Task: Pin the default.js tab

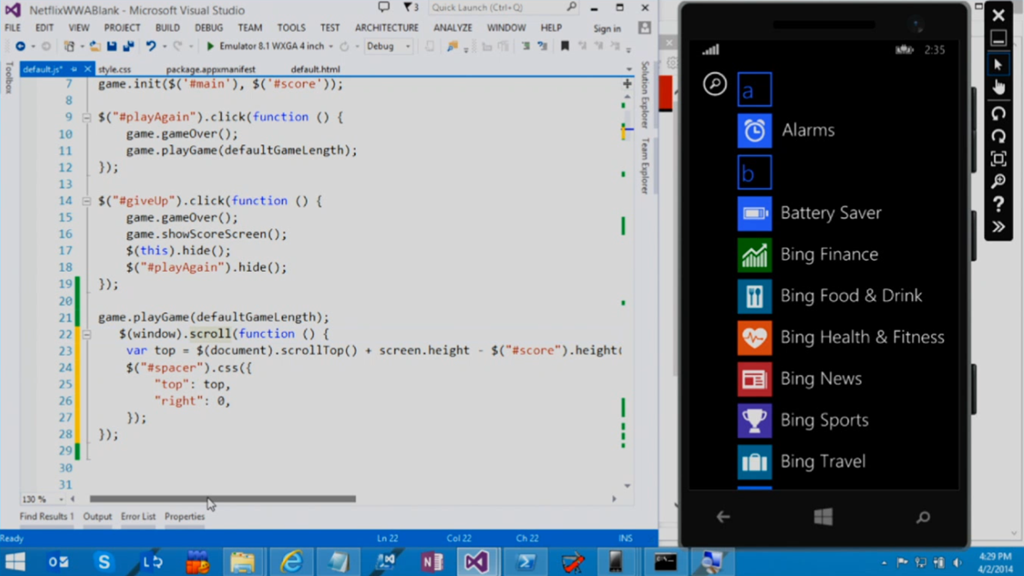Action: (x=74, y=69)
